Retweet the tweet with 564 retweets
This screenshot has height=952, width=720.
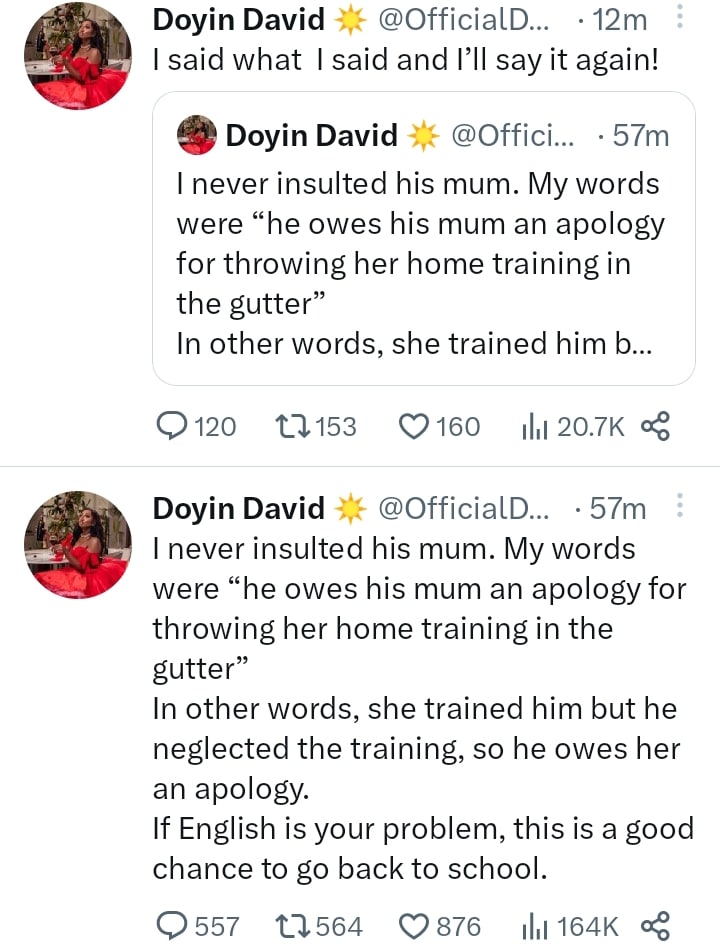tap(292, 925)
